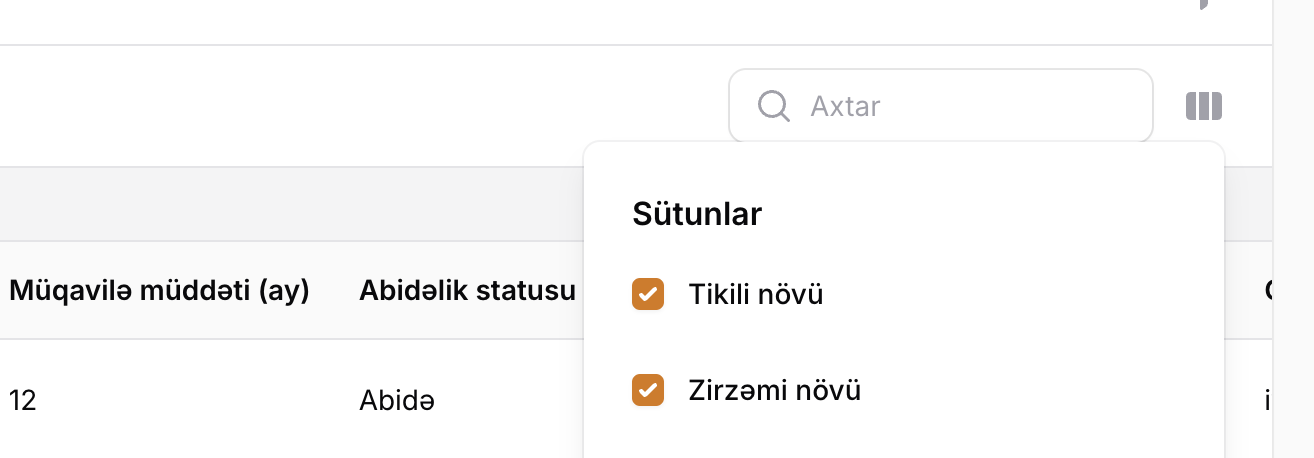This screenshot has width=1314, height=458.
Task: Open the column visibility icon
Action: [x=1204, y=106]
